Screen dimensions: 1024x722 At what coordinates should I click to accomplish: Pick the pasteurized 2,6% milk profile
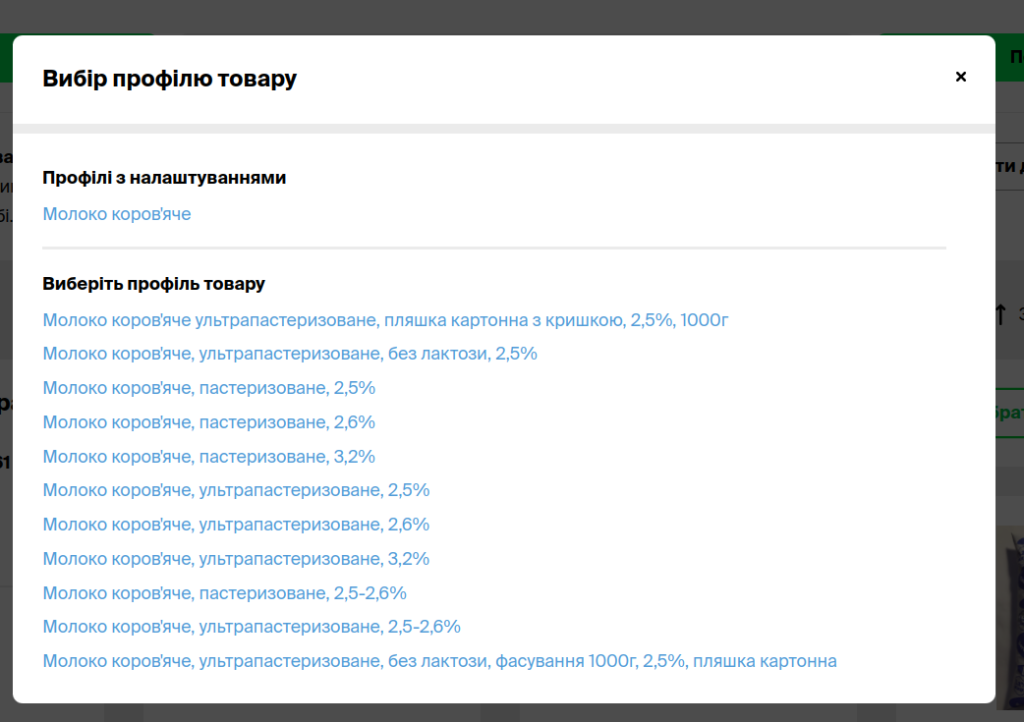pyautogui.click(x=209, y=422)
